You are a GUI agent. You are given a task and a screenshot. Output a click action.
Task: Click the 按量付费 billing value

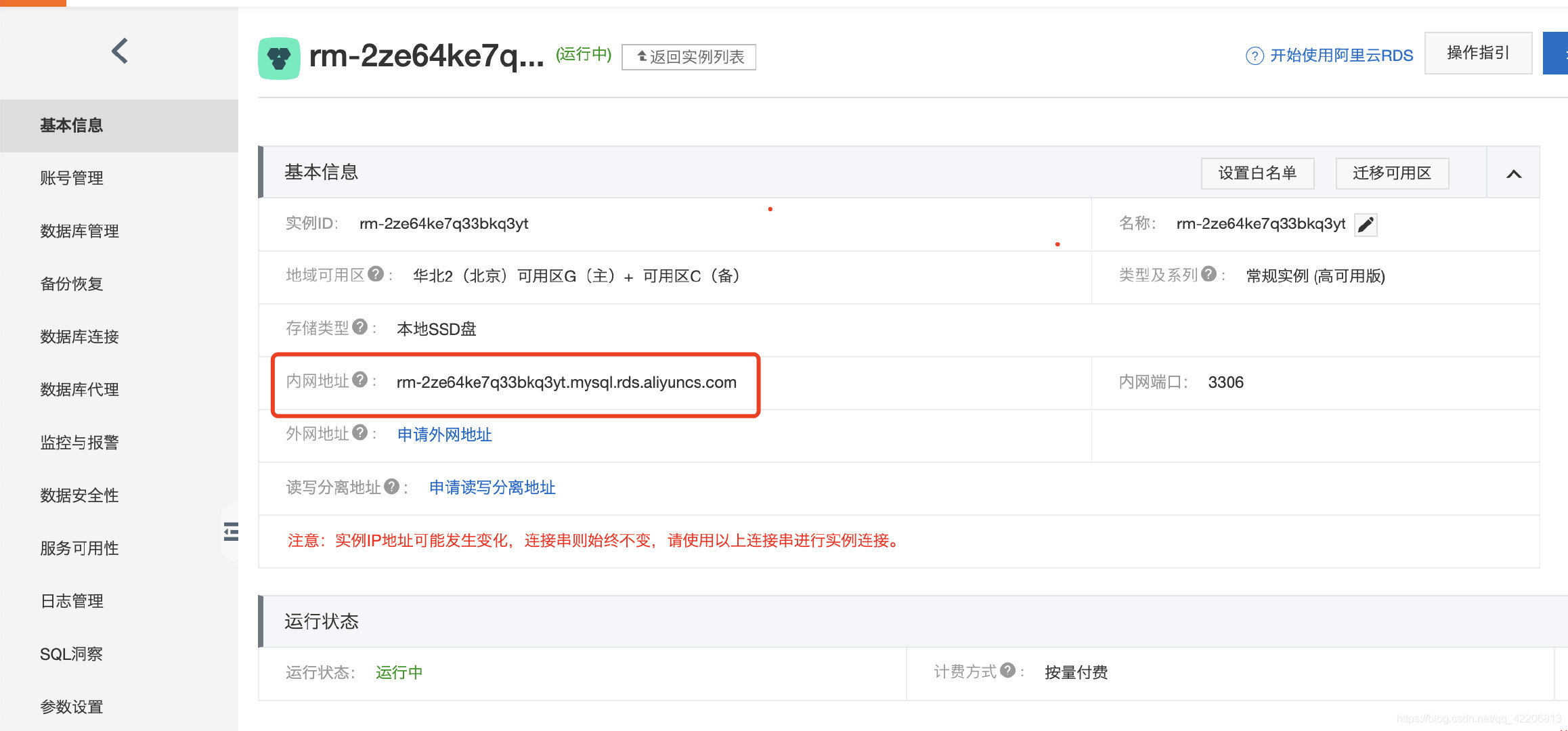1076,672
